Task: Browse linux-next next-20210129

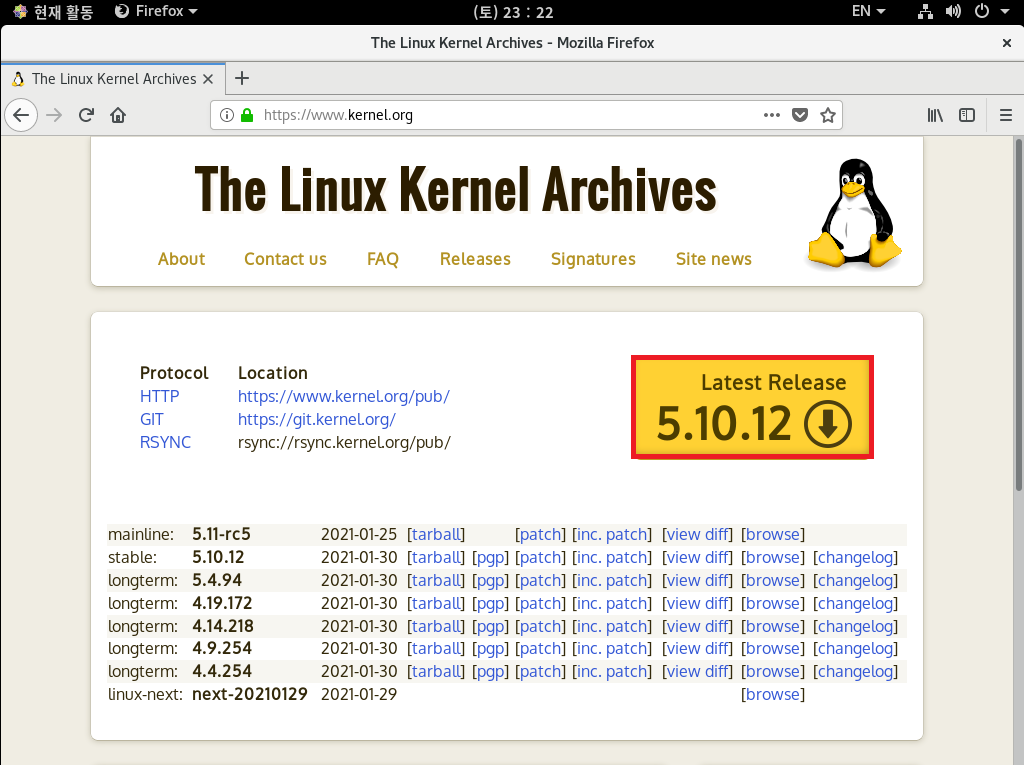Action: [773, 694]
